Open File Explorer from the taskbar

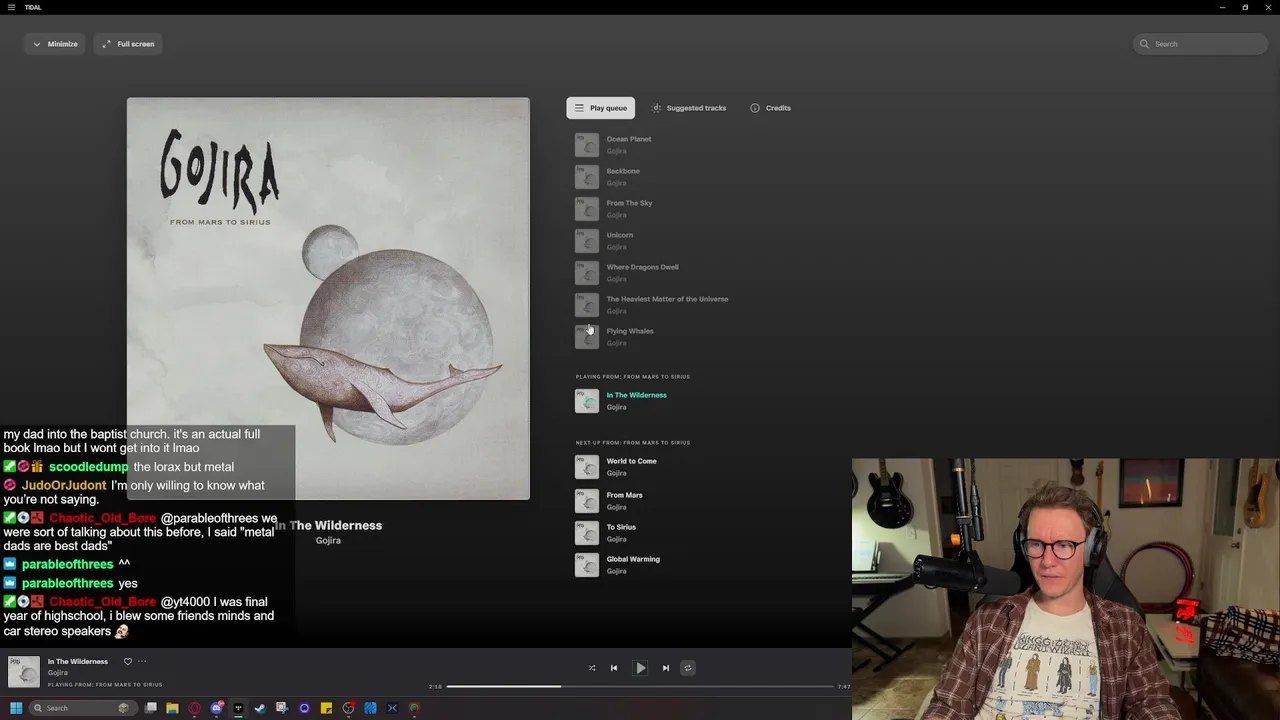click(173, 708)
